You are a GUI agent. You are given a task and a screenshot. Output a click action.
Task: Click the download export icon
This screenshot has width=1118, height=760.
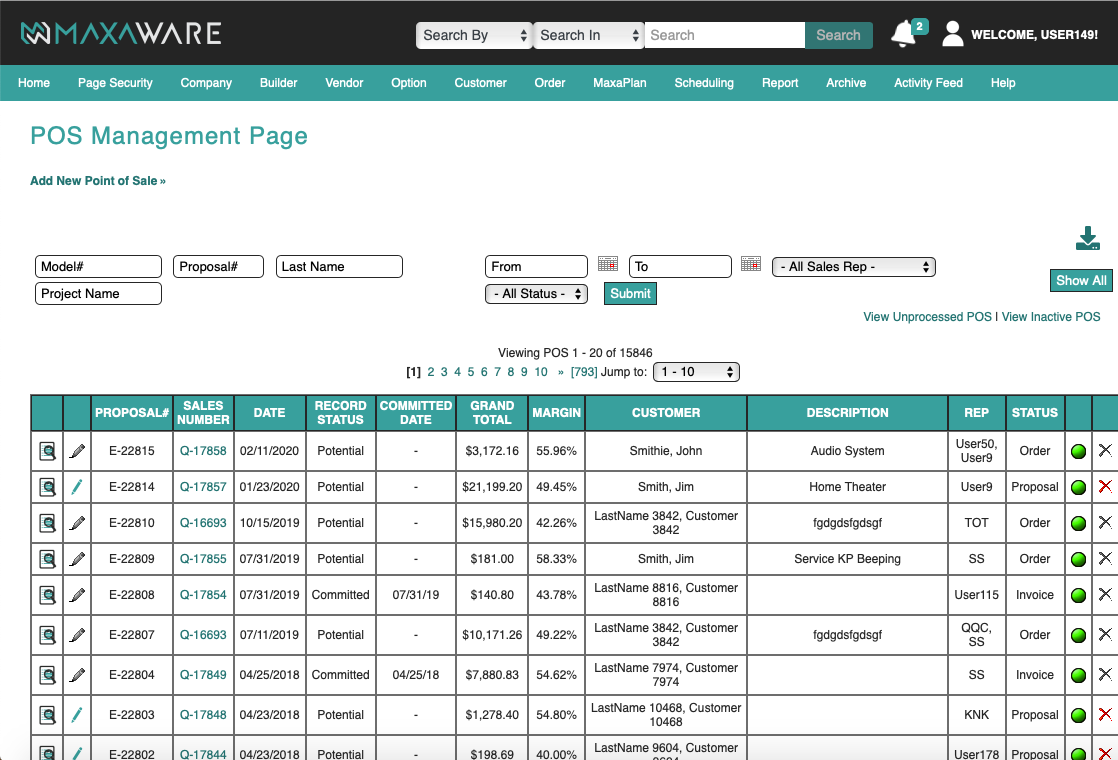(x=1087, y=238)
